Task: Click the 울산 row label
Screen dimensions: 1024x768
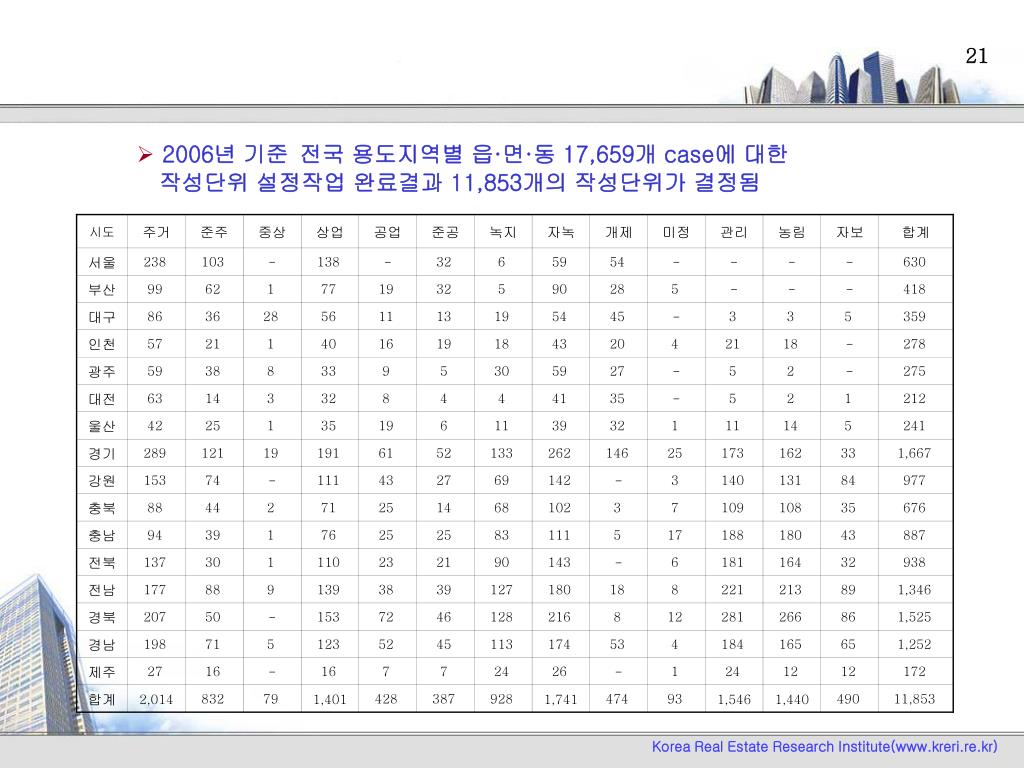Action: click(102, 426)
